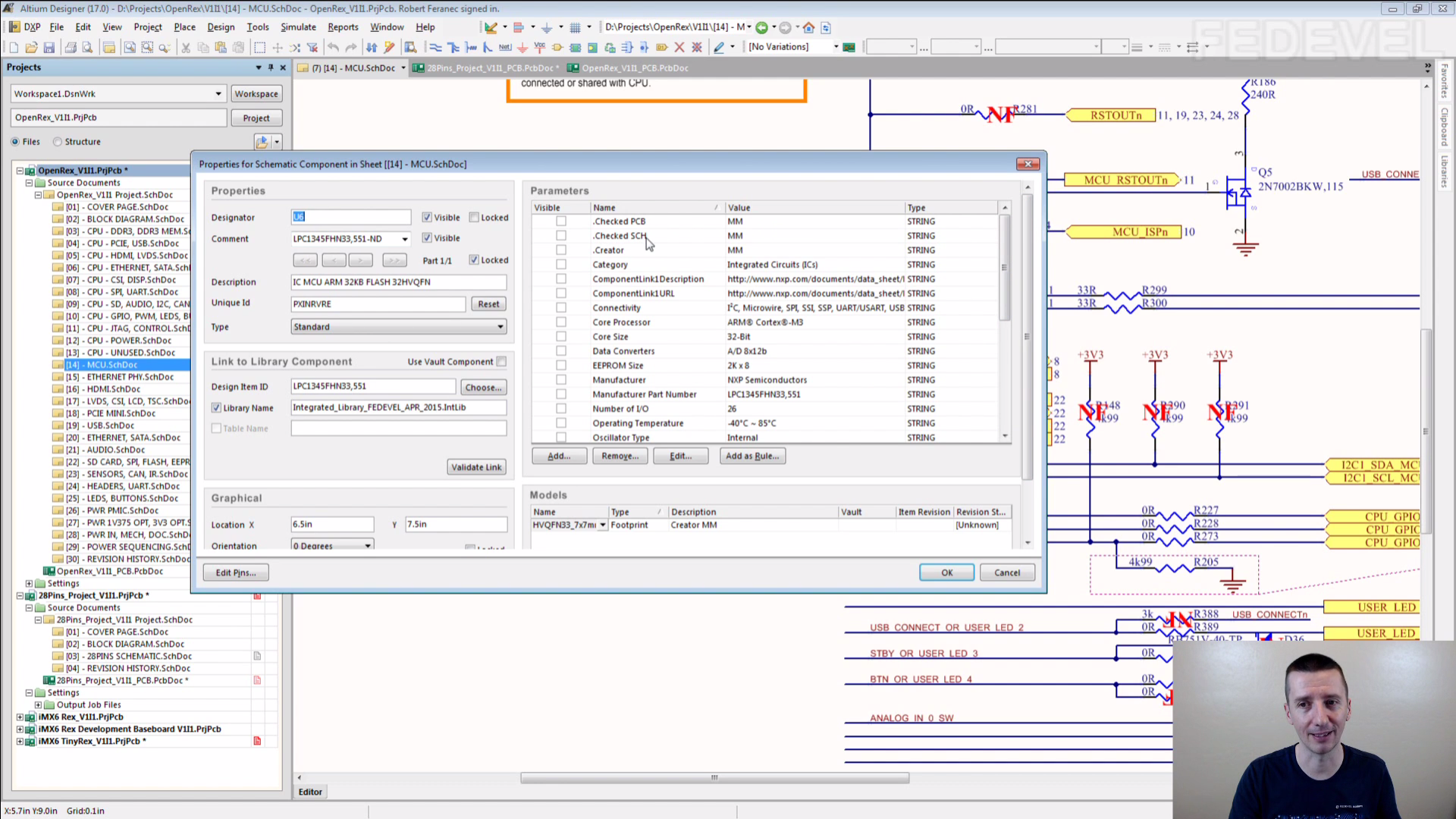
Task: Switch to OpenRex_V1I1_PCB.PcbDoc tab
Action: click(x=635, y=68)
